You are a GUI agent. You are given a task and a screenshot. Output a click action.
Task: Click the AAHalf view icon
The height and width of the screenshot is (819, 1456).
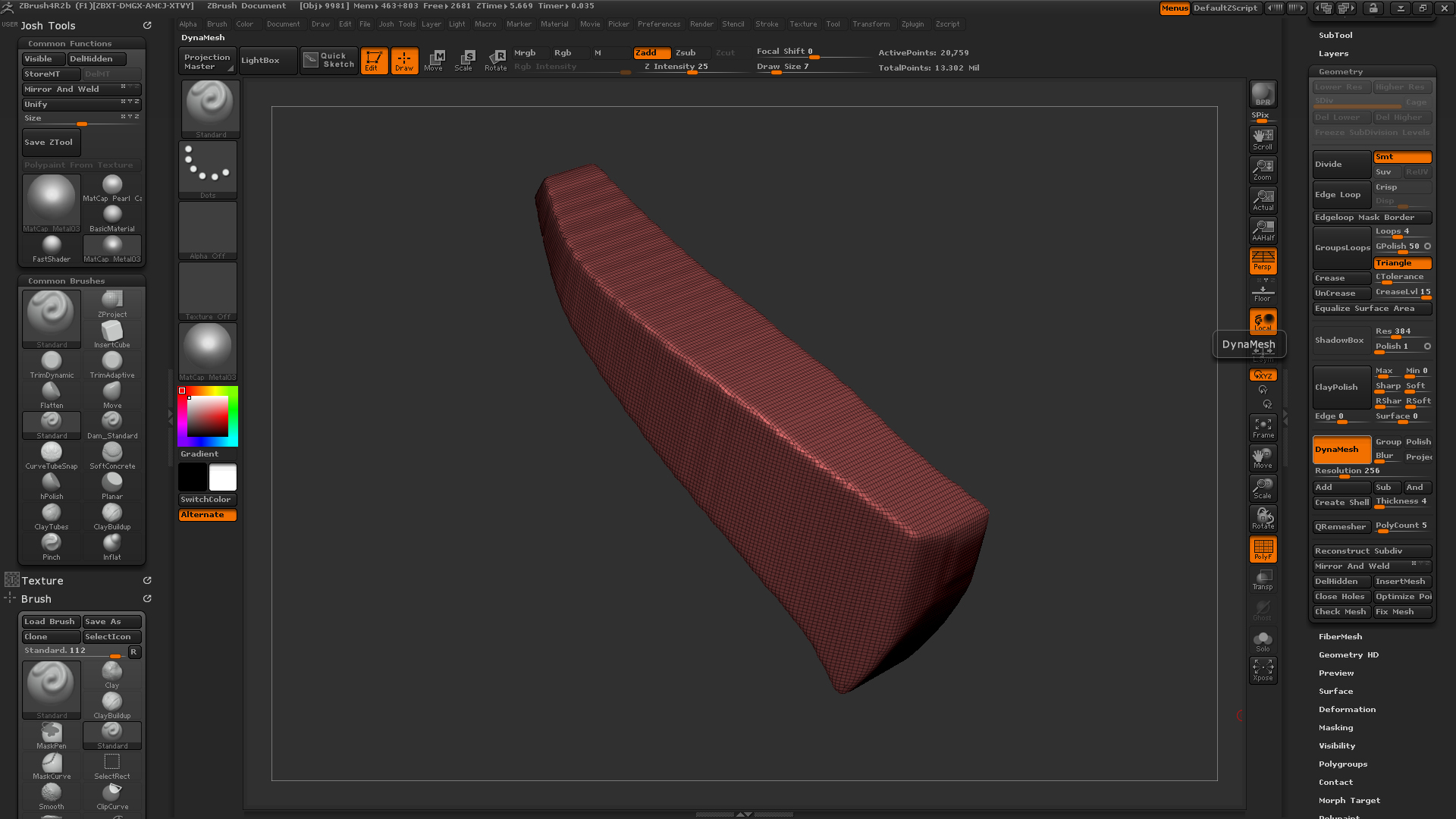(x=1263, y=230)
